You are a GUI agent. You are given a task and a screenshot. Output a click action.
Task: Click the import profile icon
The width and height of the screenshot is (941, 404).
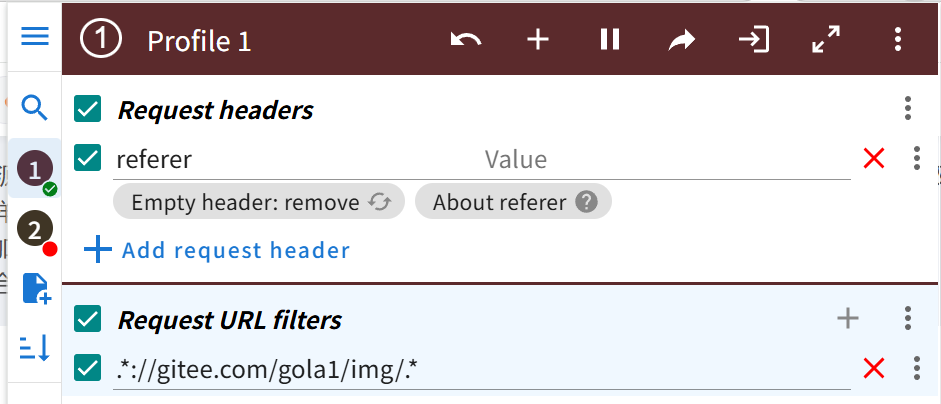[754, 40]
